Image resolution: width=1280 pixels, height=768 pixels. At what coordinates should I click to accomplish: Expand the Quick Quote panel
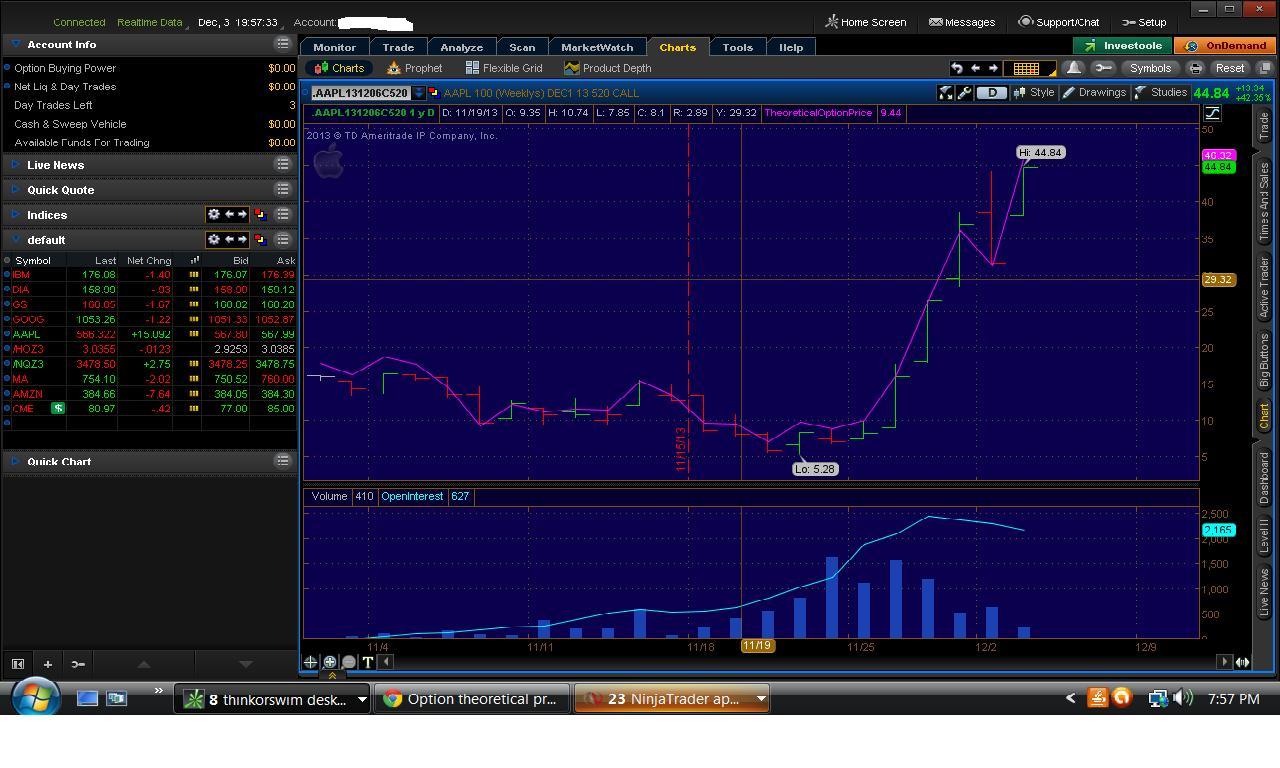pyautogui.click(x=16, y=190)
